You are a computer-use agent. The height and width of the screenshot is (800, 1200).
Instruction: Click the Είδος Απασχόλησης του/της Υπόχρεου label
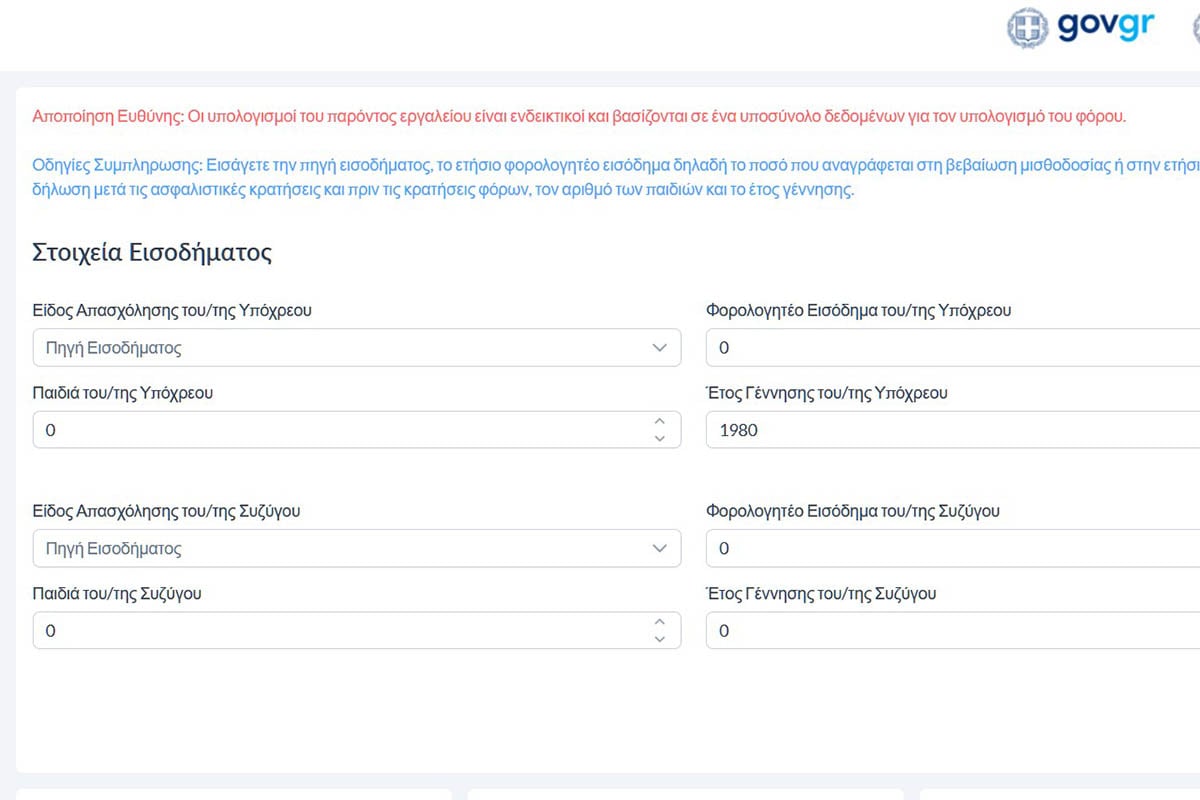[172, 310]
